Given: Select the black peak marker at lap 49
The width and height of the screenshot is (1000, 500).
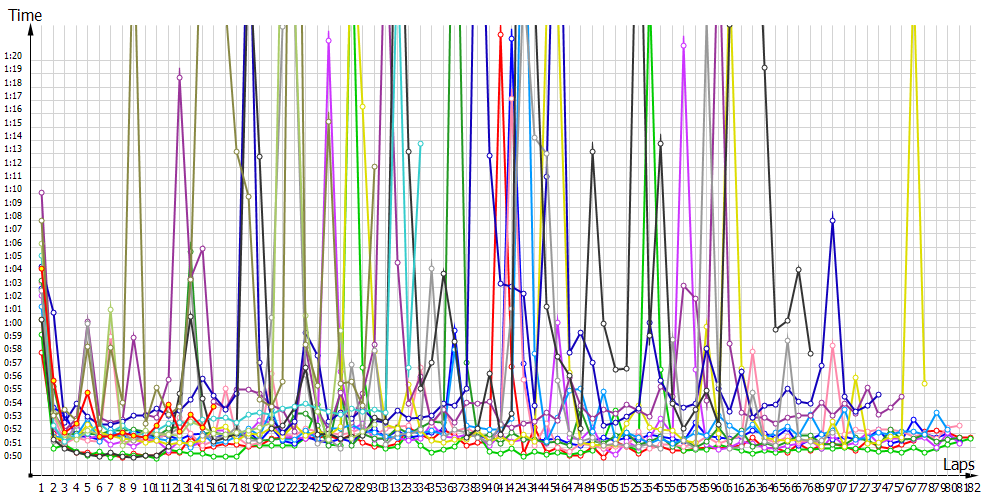Looking at the screenshot, I should click(592, 151).
